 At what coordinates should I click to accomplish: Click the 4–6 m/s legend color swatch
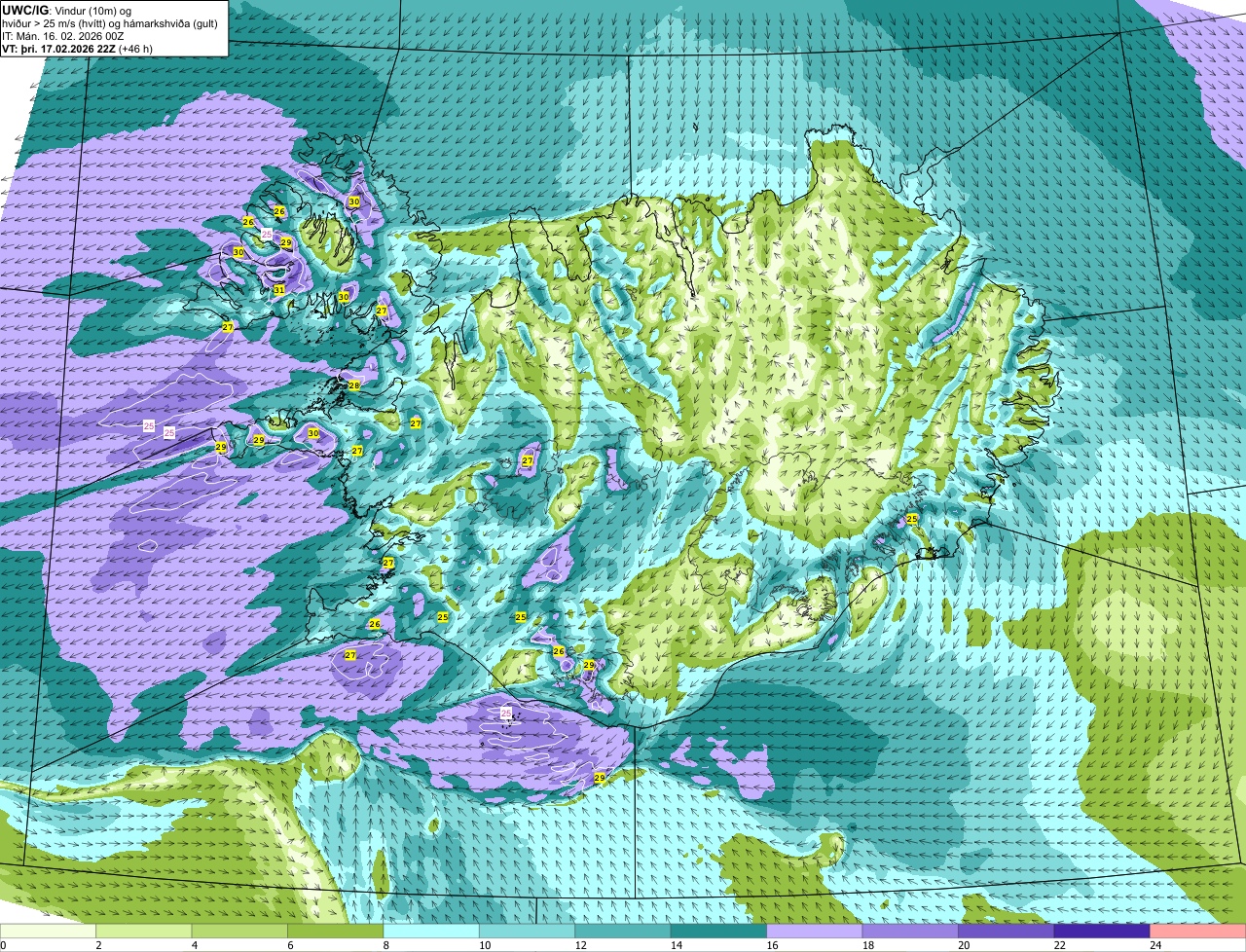pyautogui.click(x=239, y=931)
